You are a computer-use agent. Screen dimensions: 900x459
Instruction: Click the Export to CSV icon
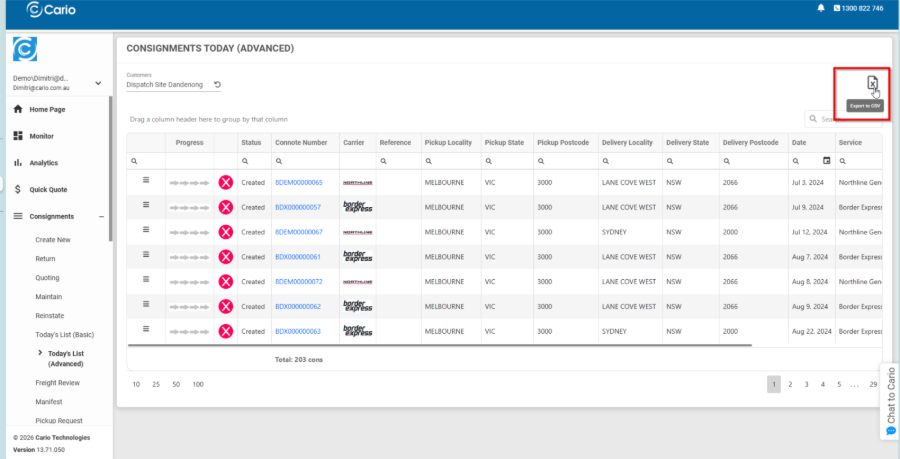point(872,83)
